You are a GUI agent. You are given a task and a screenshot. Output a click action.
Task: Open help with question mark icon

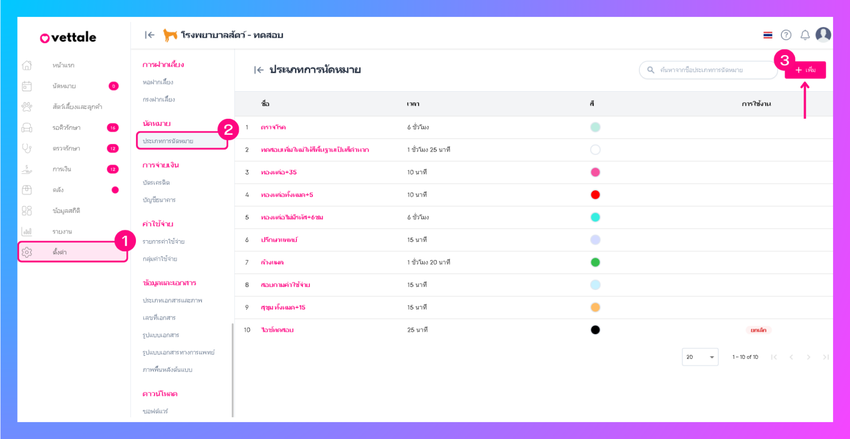(786, 35)
